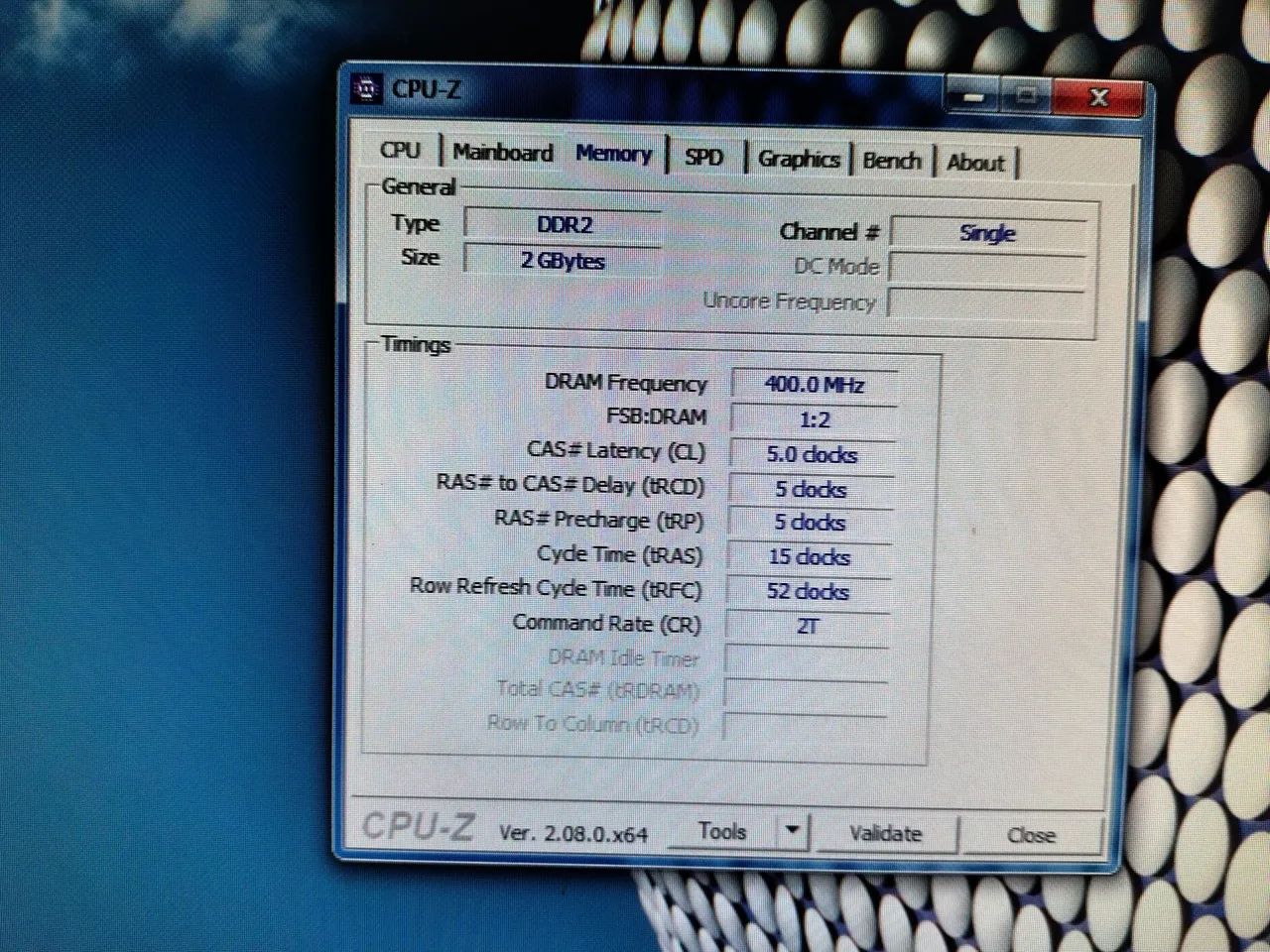Click the Row Refresh Cycle Time label

556,588
